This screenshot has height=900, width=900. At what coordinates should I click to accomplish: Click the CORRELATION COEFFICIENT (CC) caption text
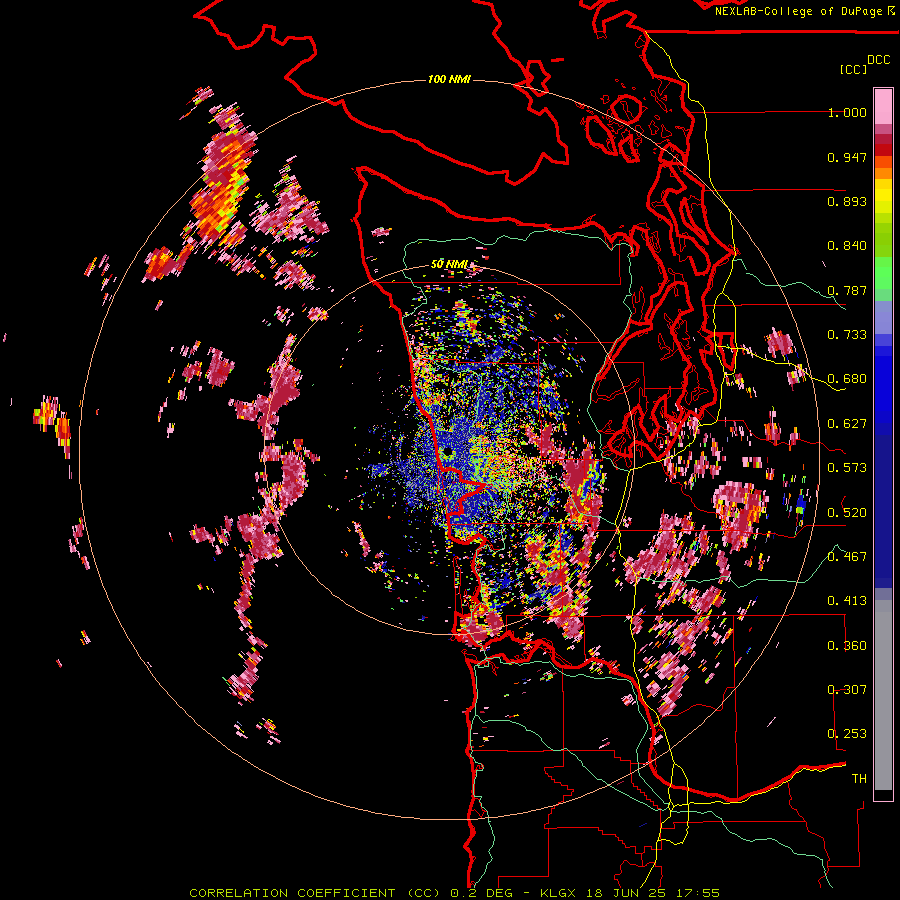[x=315, y=893]
